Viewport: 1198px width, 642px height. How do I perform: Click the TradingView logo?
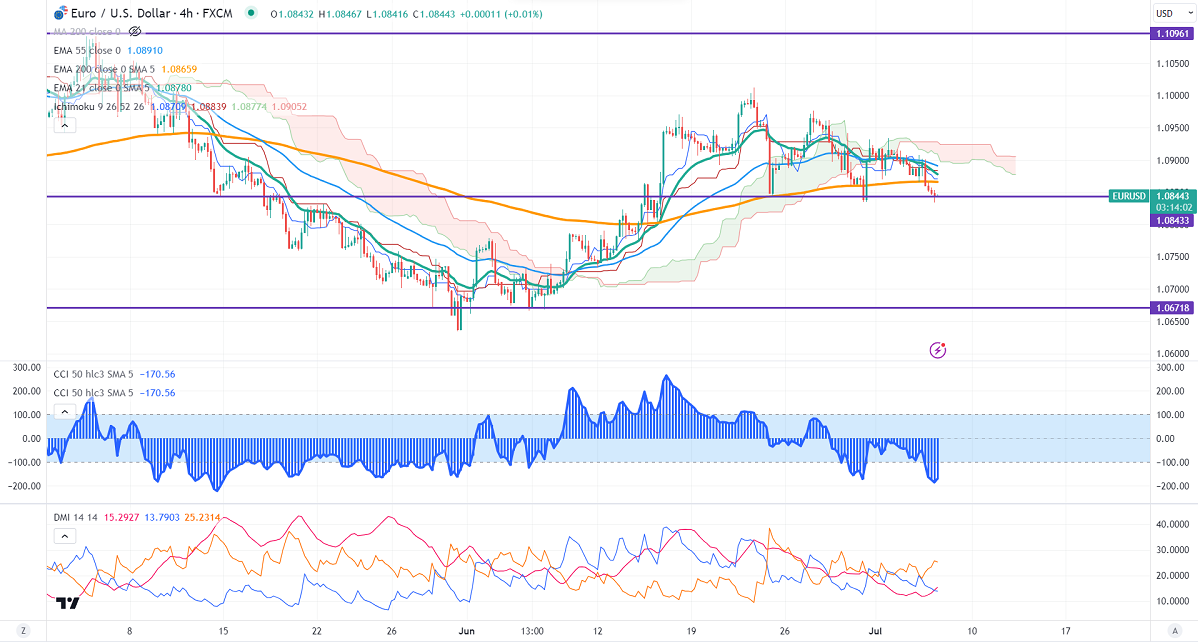click(68, 604)
